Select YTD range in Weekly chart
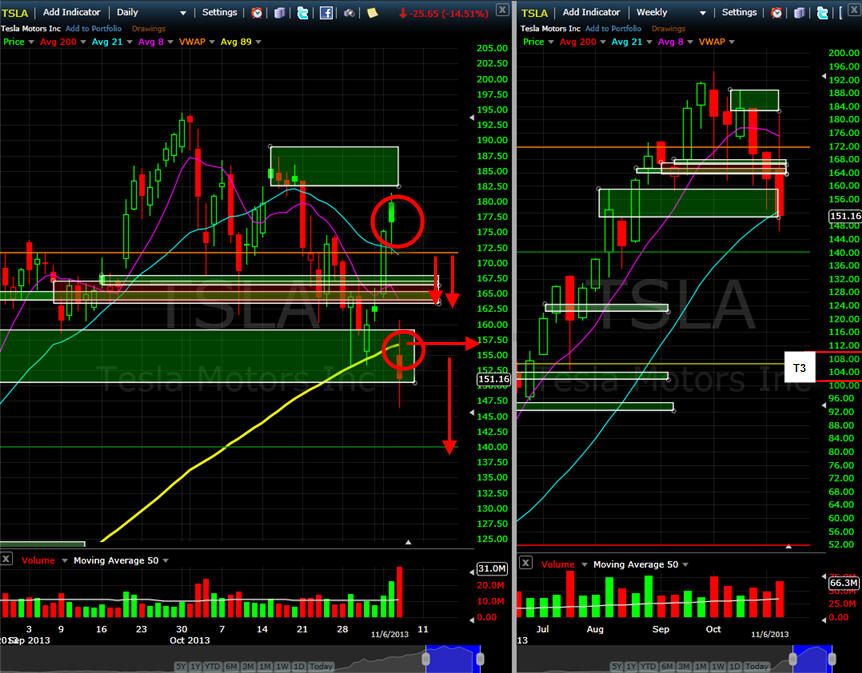This screenshot has width=862, height=673. [x=648, y=666]
